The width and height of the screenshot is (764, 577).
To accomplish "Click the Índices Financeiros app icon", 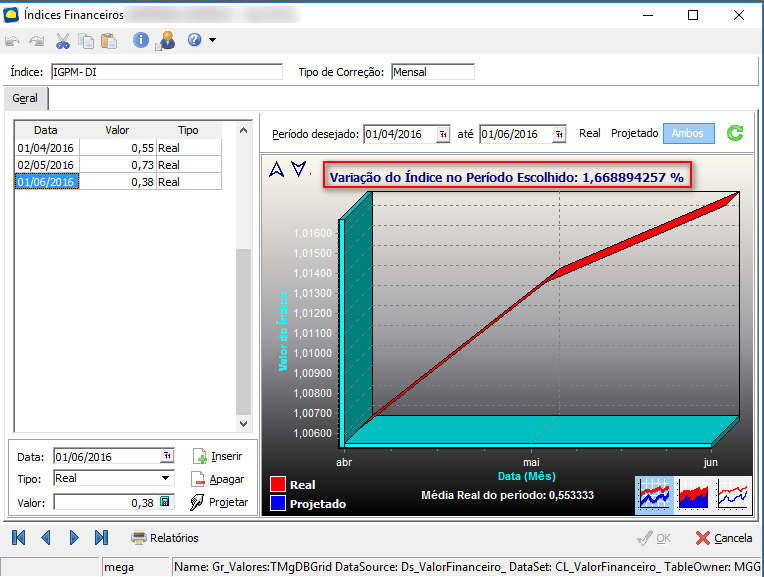I will 11,15.
